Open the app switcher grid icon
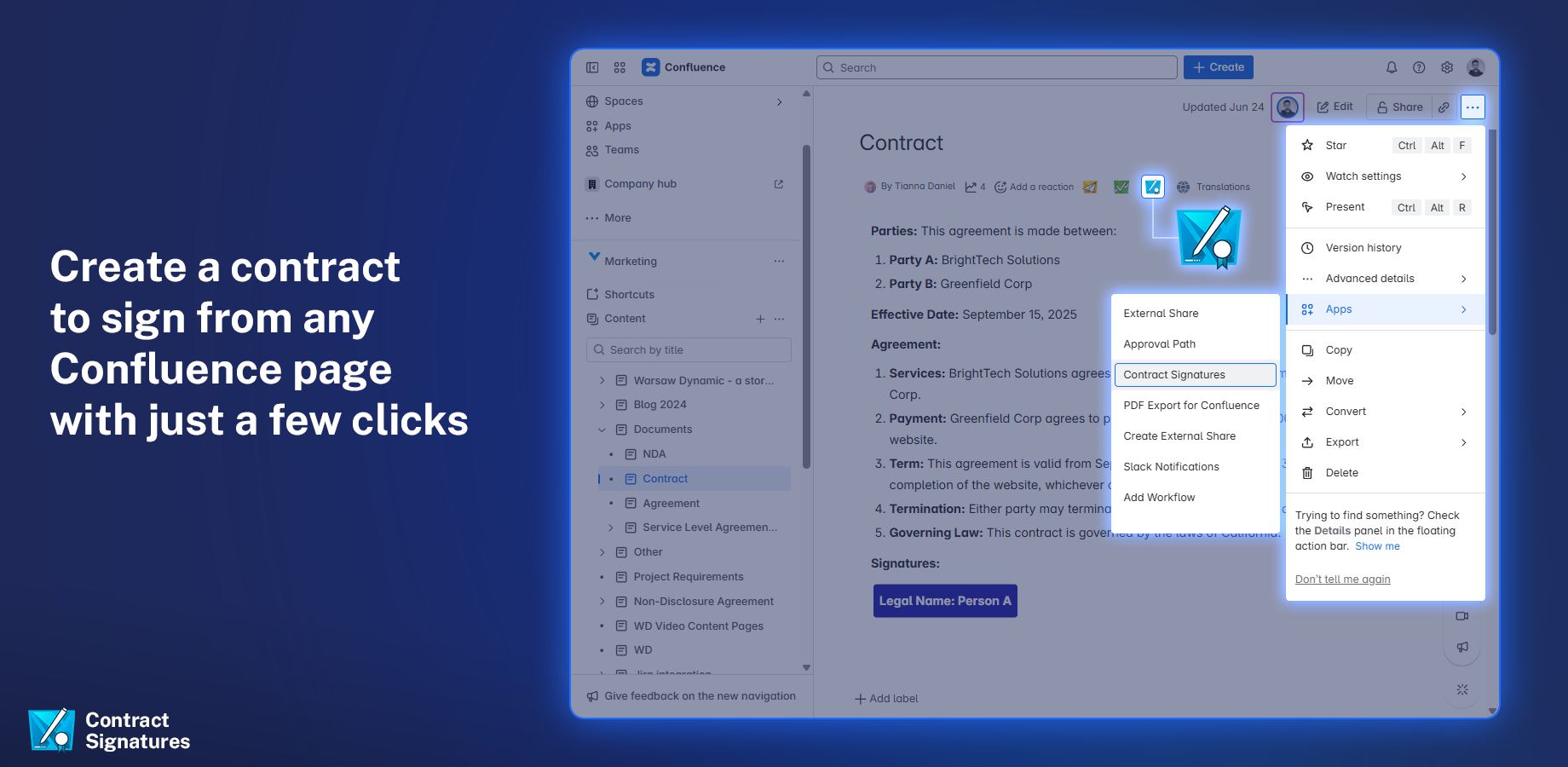Viewport: 1568px width, 767px height. point(620,67)
